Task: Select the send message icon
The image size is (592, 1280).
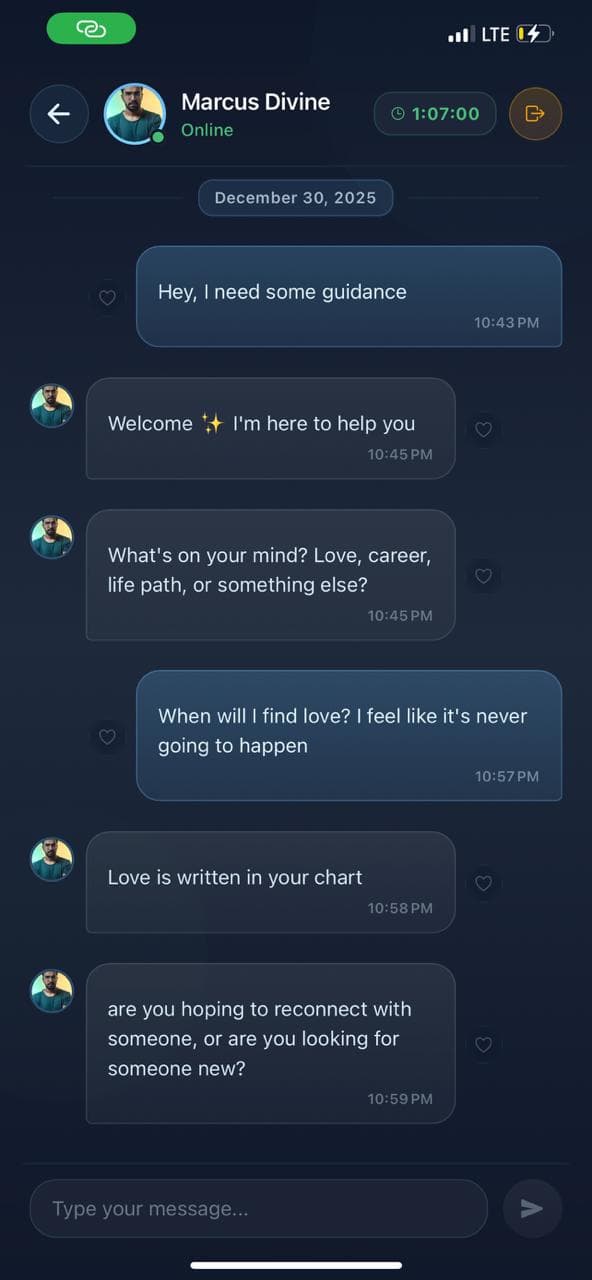Action: click(532, 1208)
